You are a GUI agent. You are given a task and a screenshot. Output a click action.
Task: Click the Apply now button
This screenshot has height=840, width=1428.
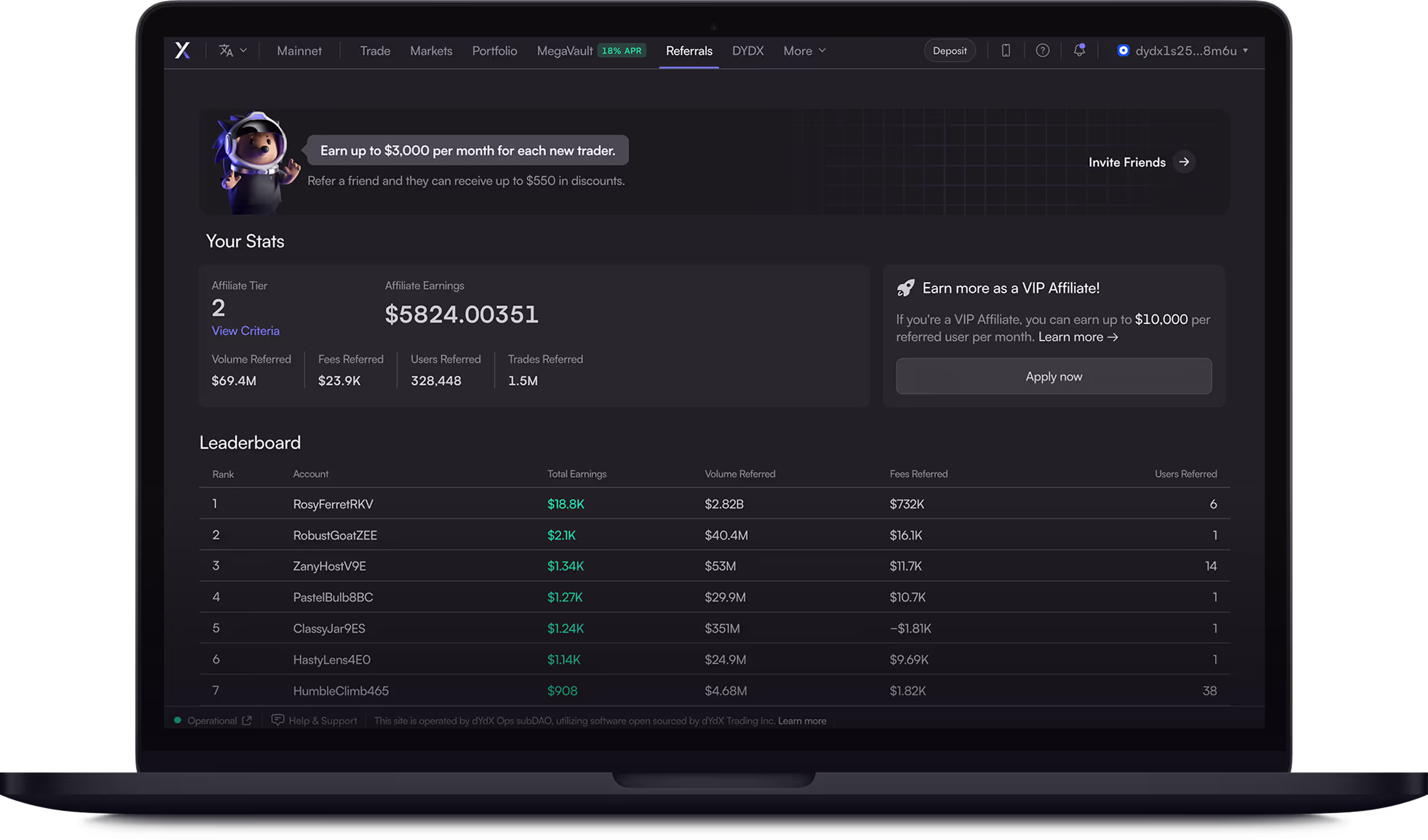click(1054, 376)
